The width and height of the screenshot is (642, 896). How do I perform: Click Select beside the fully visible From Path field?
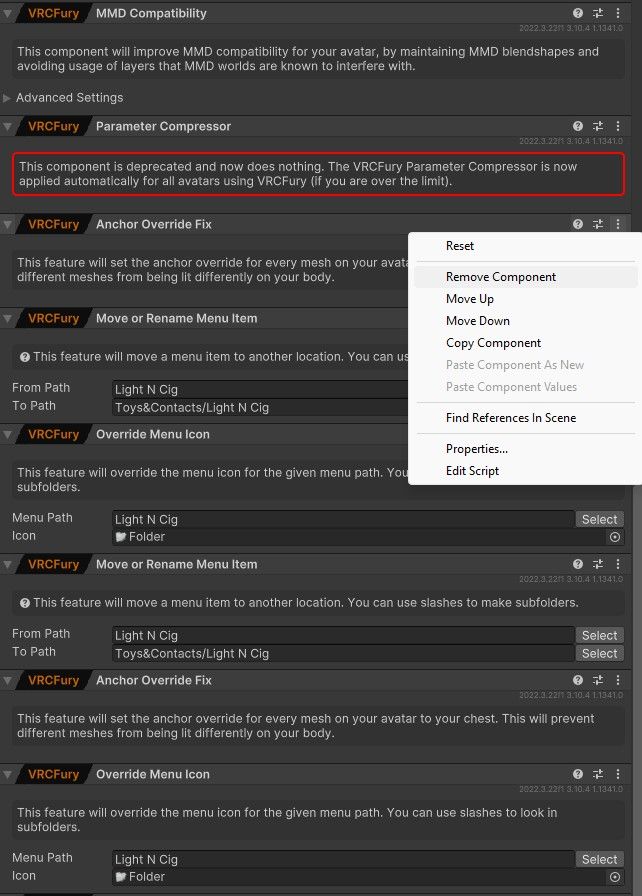(599, 635)
